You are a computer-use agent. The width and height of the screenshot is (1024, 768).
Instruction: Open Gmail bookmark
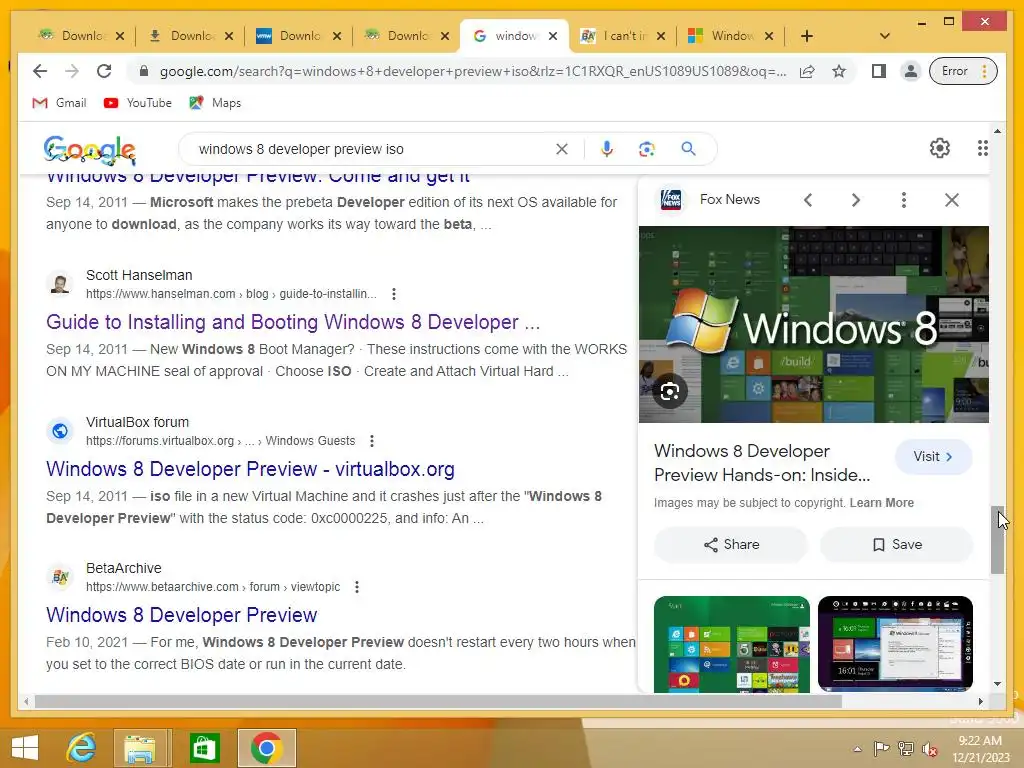pyautogui.click(x=59, y=103)
